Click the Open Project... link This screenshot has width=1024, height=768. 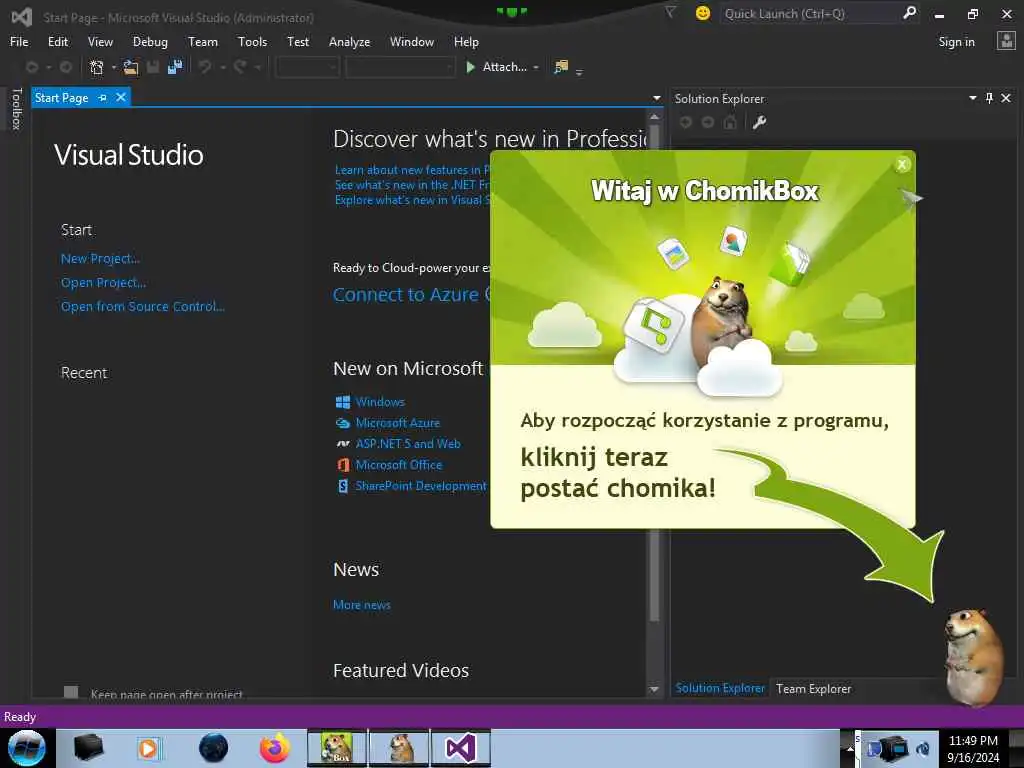103,283
